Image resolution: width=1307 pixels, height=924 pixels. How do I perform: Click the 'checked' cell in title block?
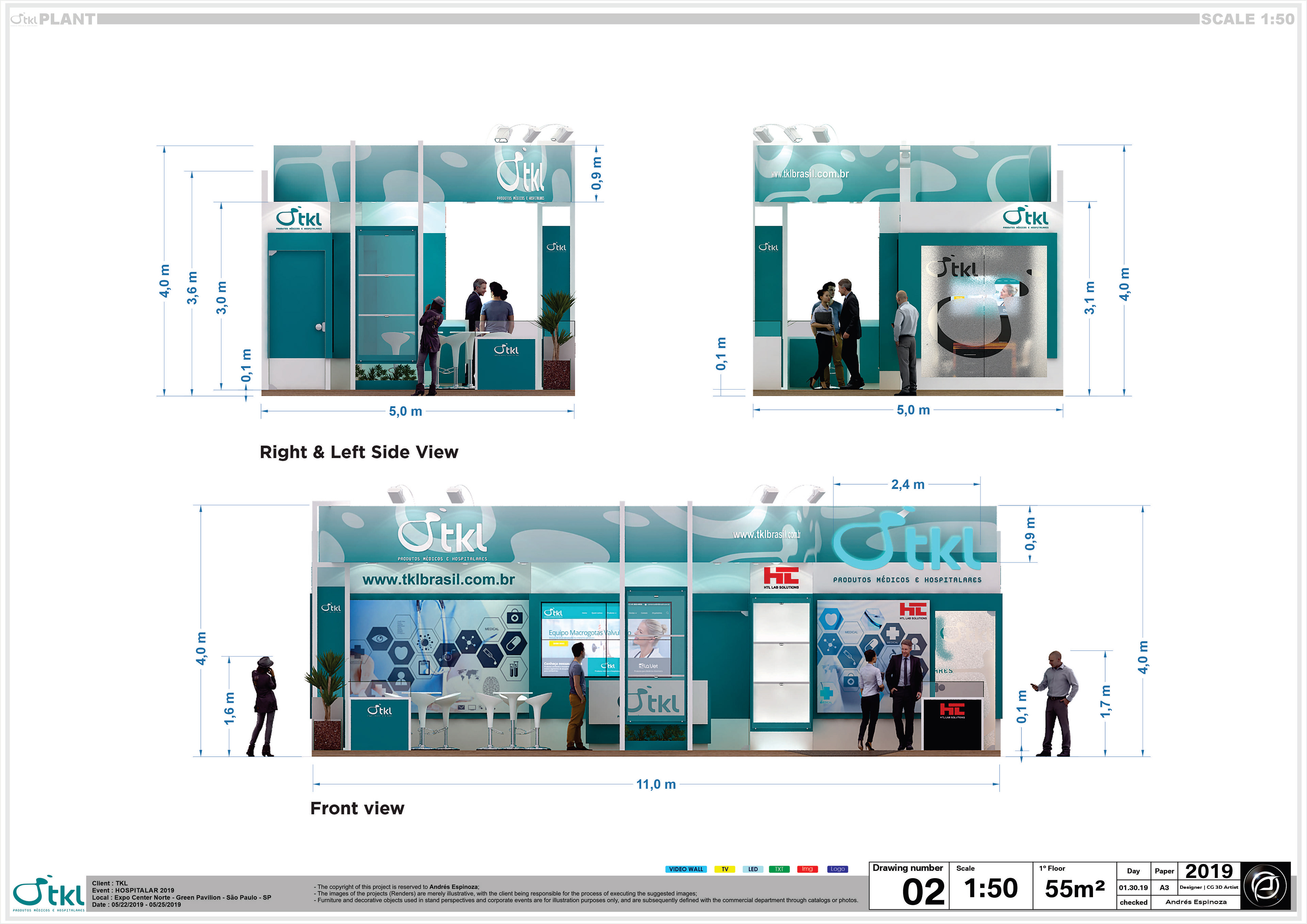pos(1133,902)
